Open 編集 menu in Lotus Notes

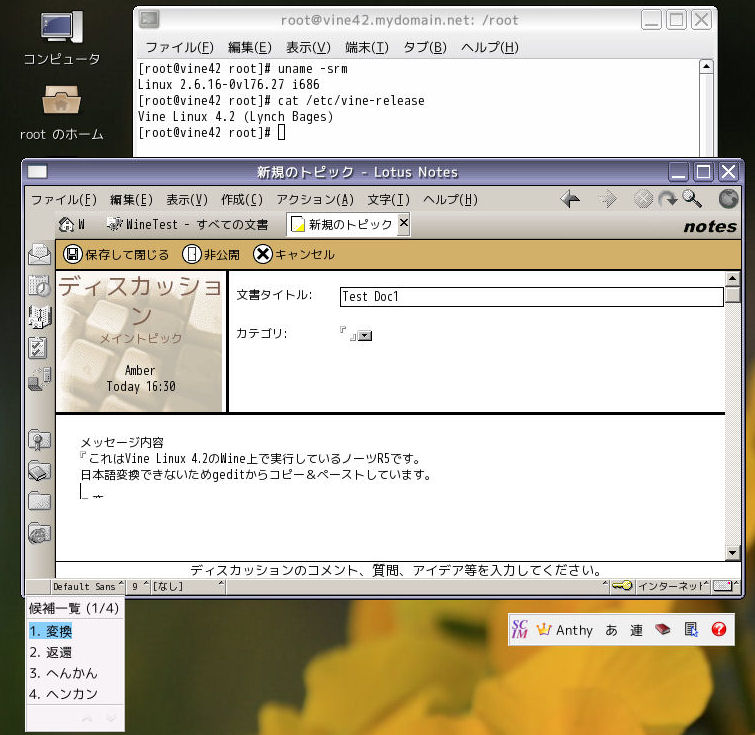coord(131,199)
